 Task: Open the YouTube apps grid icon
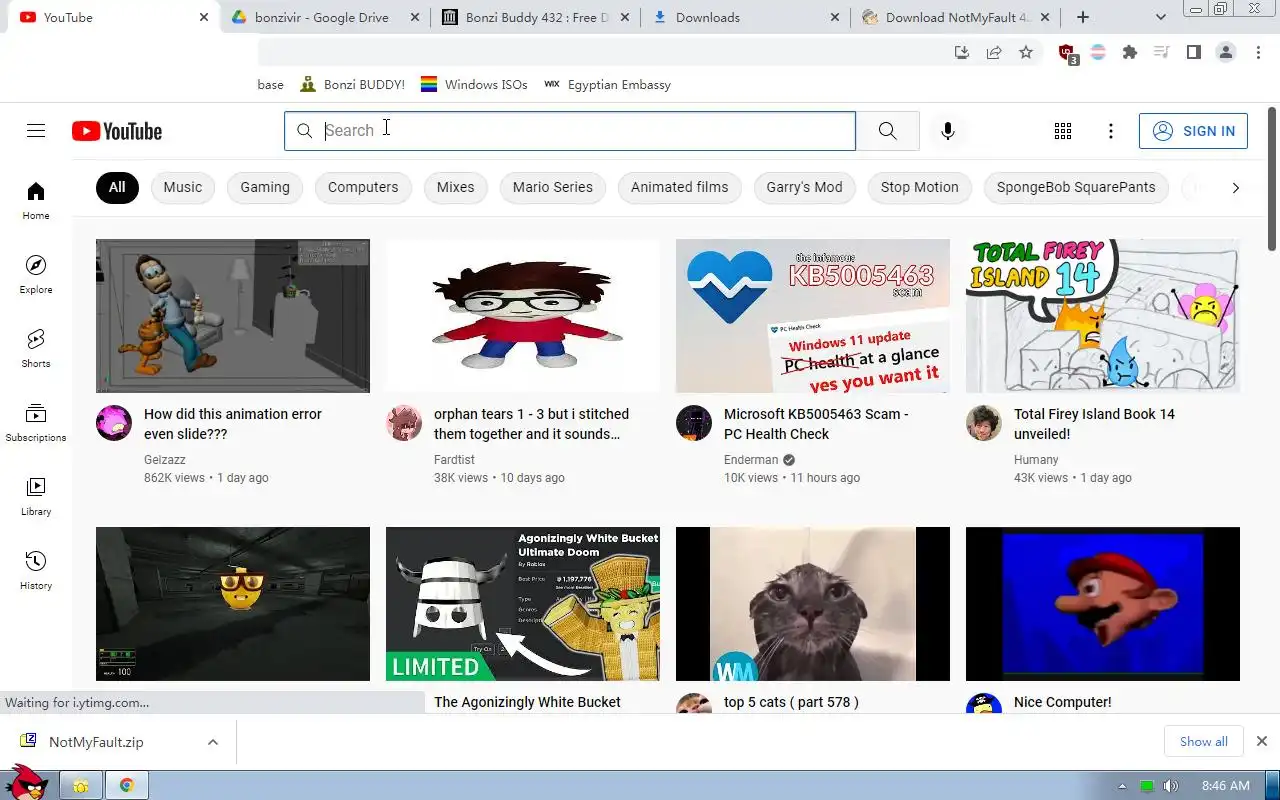[1063, 131]
